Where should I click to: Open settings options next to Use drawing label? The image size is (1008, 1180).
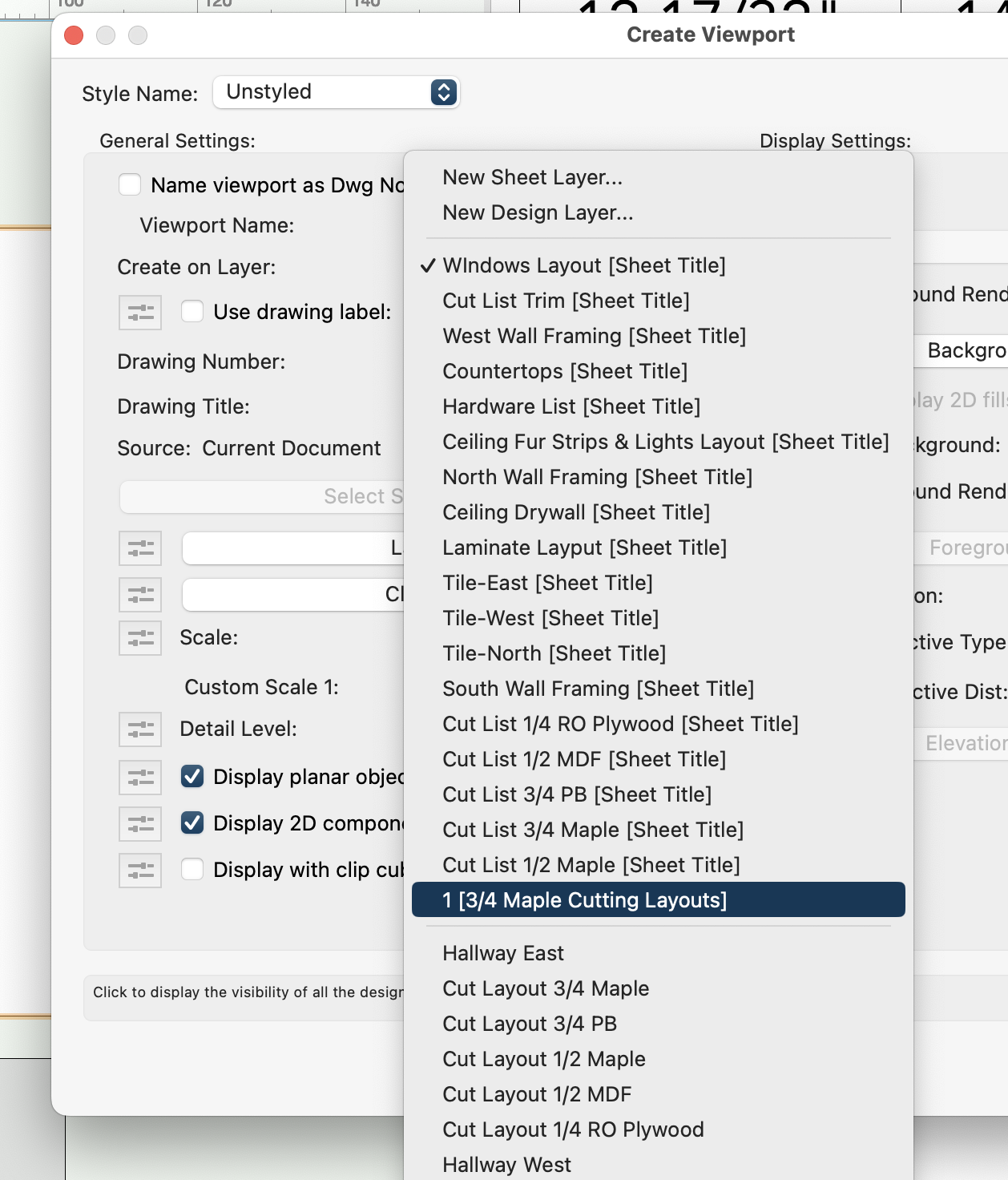139,313
